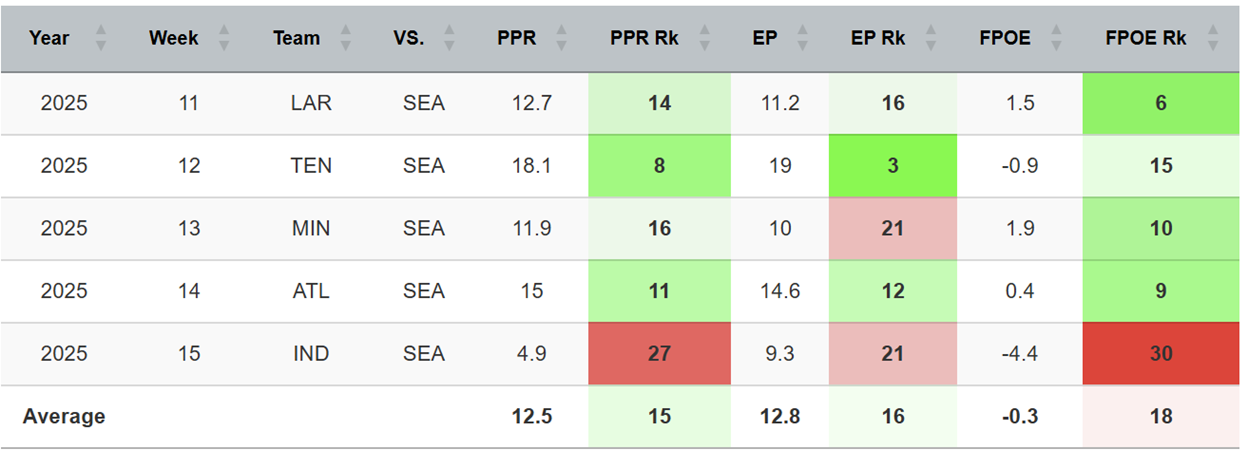Sort by FPOE Rk using its arrows
Viewport: 1248px width, 450px height.
(1213, 39)
